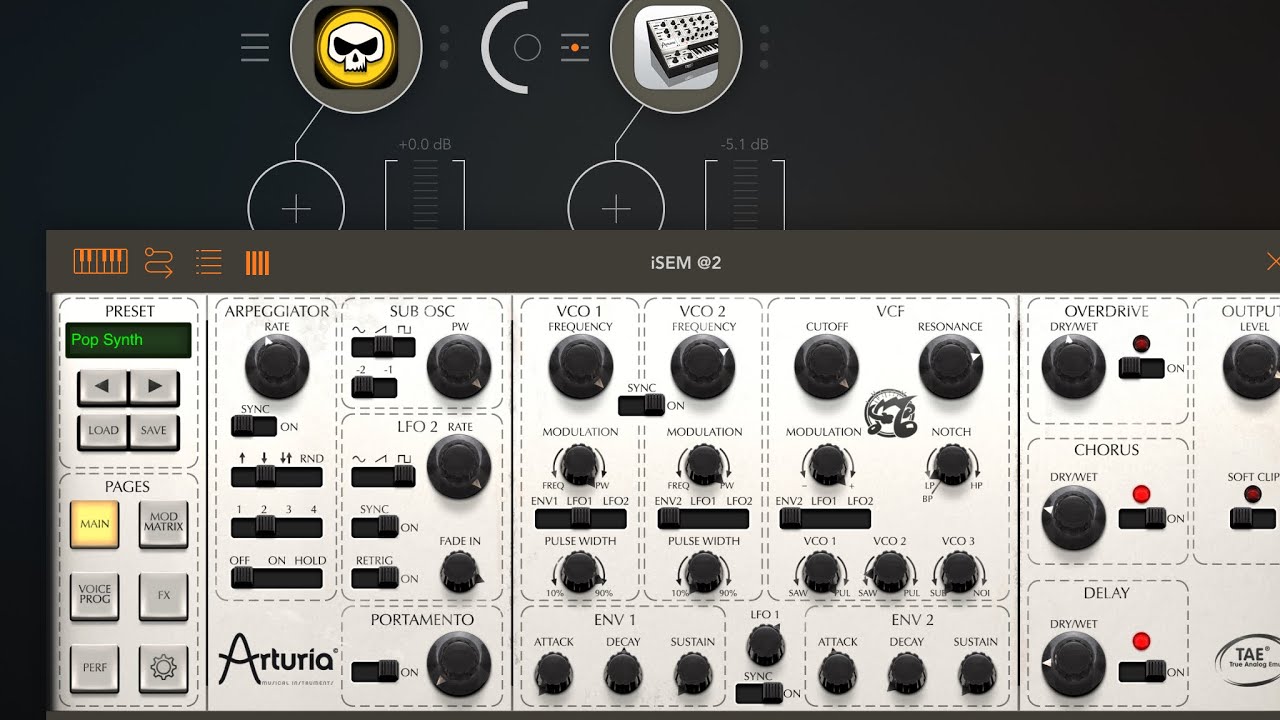Viewport: 1280px width, 720px height.
Task: Go to previous preset with left arrow
Action: tap(103, 386)
